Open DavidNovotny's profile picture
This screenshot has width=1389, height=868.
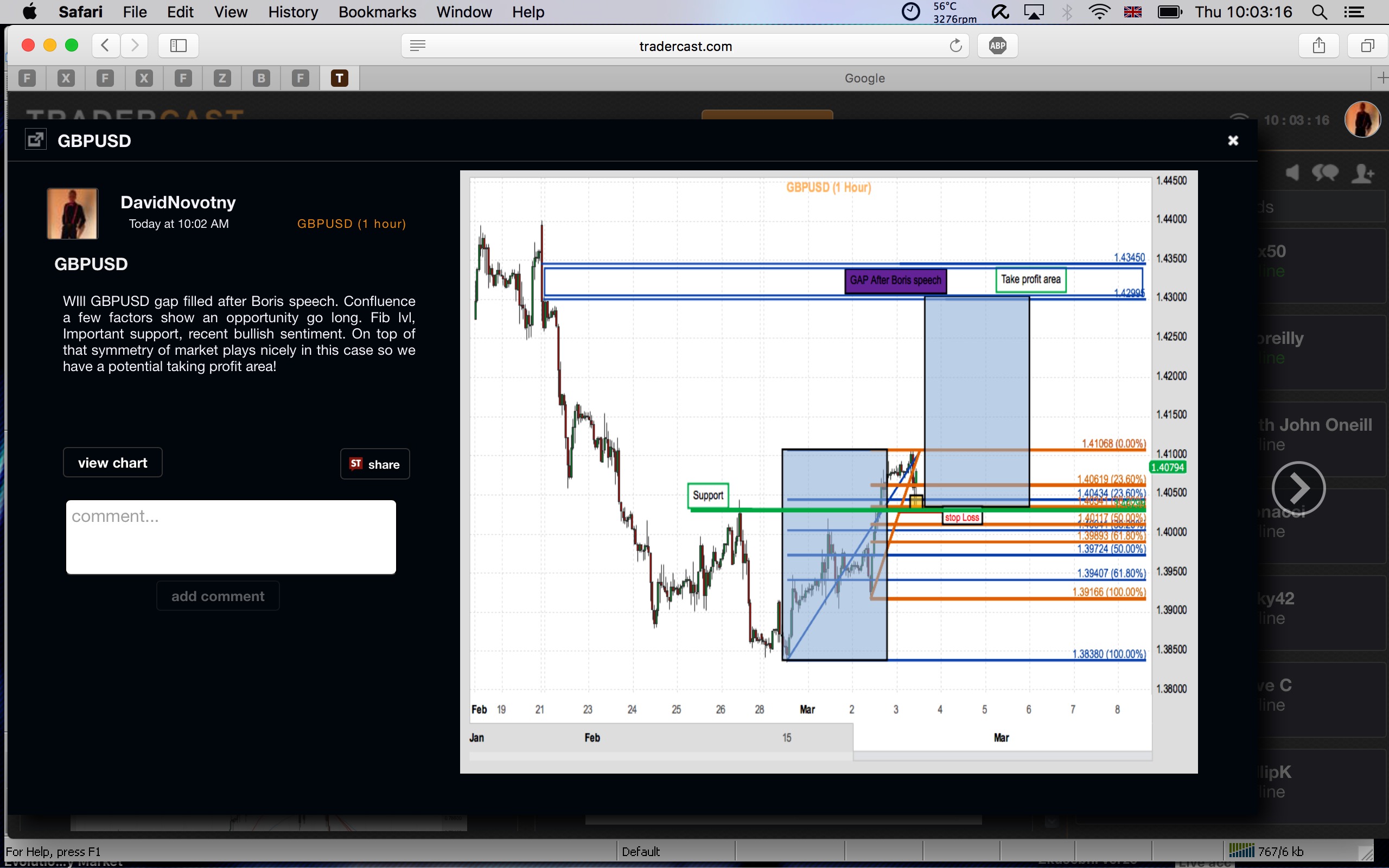click(72, 214)
